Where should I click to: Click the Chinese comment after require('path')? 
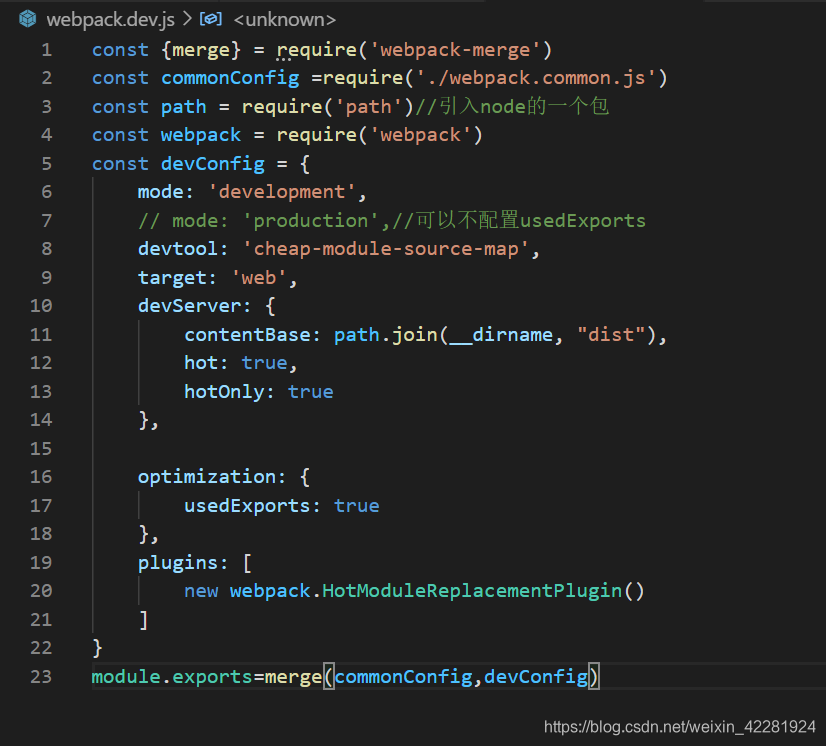(512, 106)
